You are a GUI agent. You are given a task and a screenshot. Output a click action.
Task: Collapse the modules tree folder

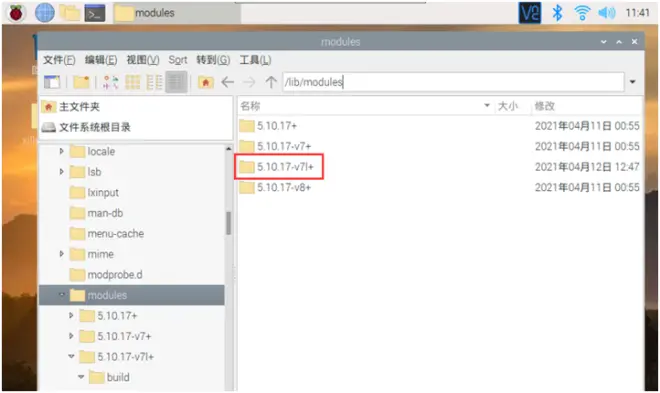(x=62, y=295)
